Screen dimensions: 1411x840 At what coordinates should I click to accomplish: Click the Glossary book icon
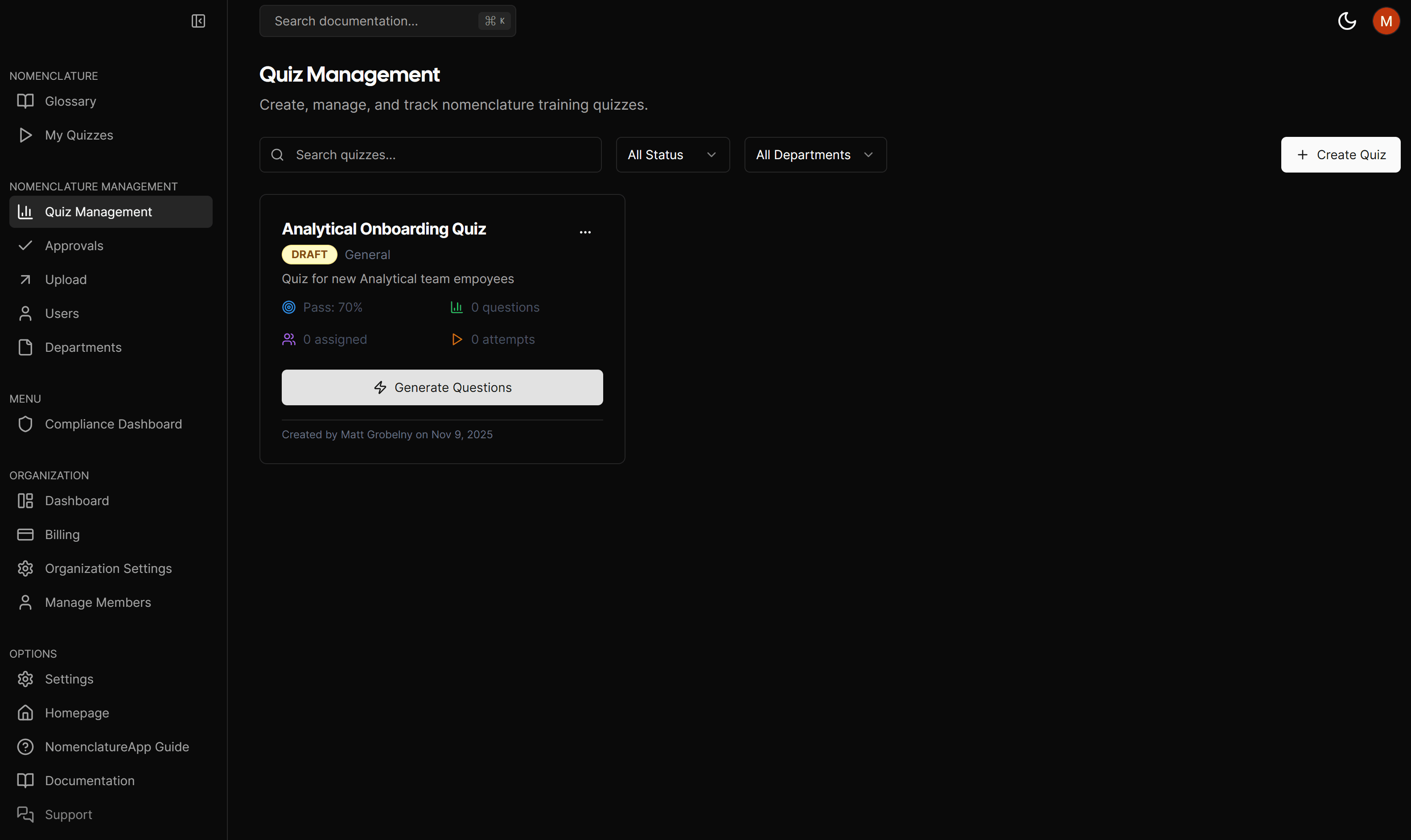pyautogui.click(x=25, y=101)
